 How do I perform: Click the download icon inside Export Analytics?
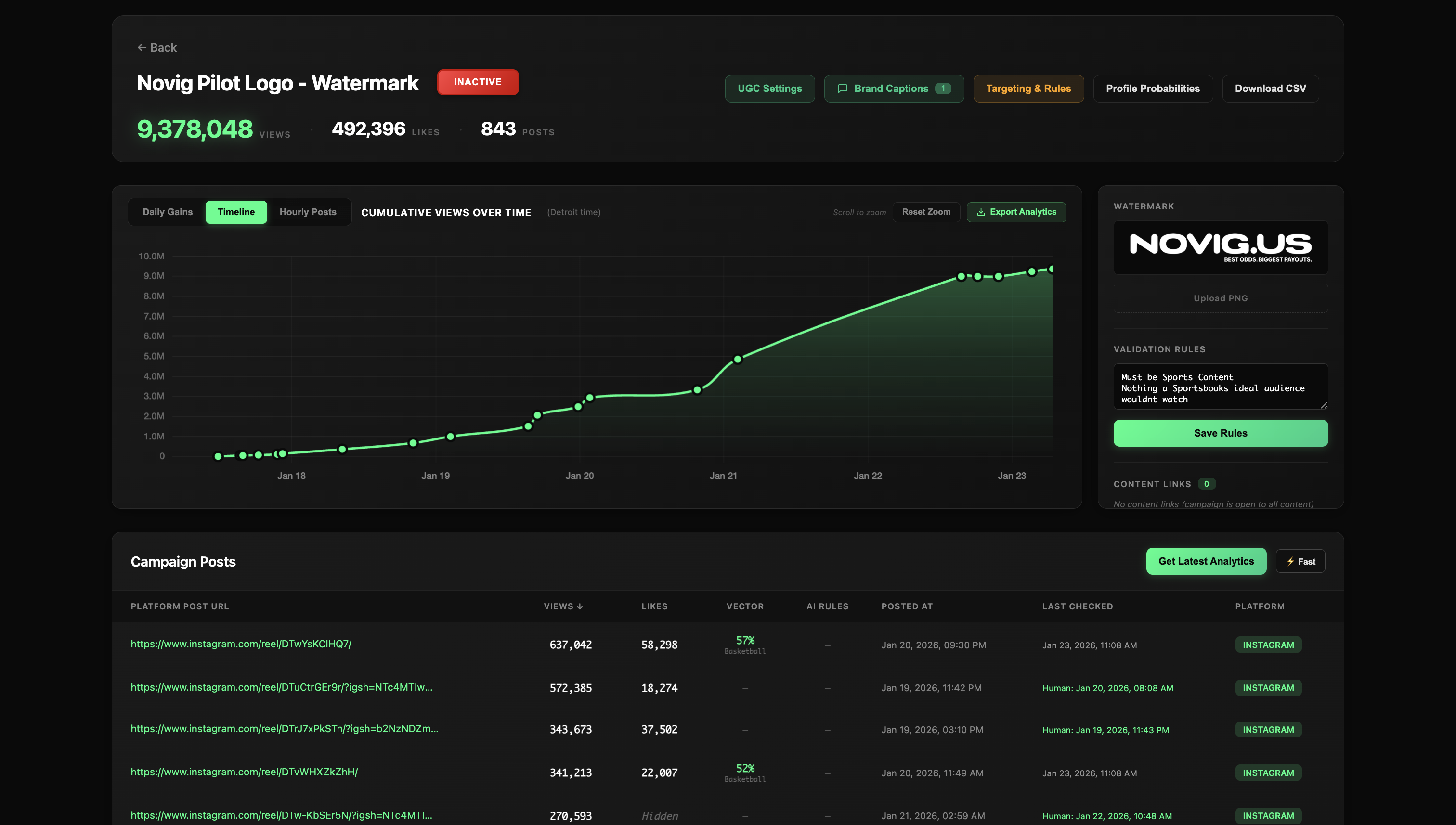(x=980, y=212)
